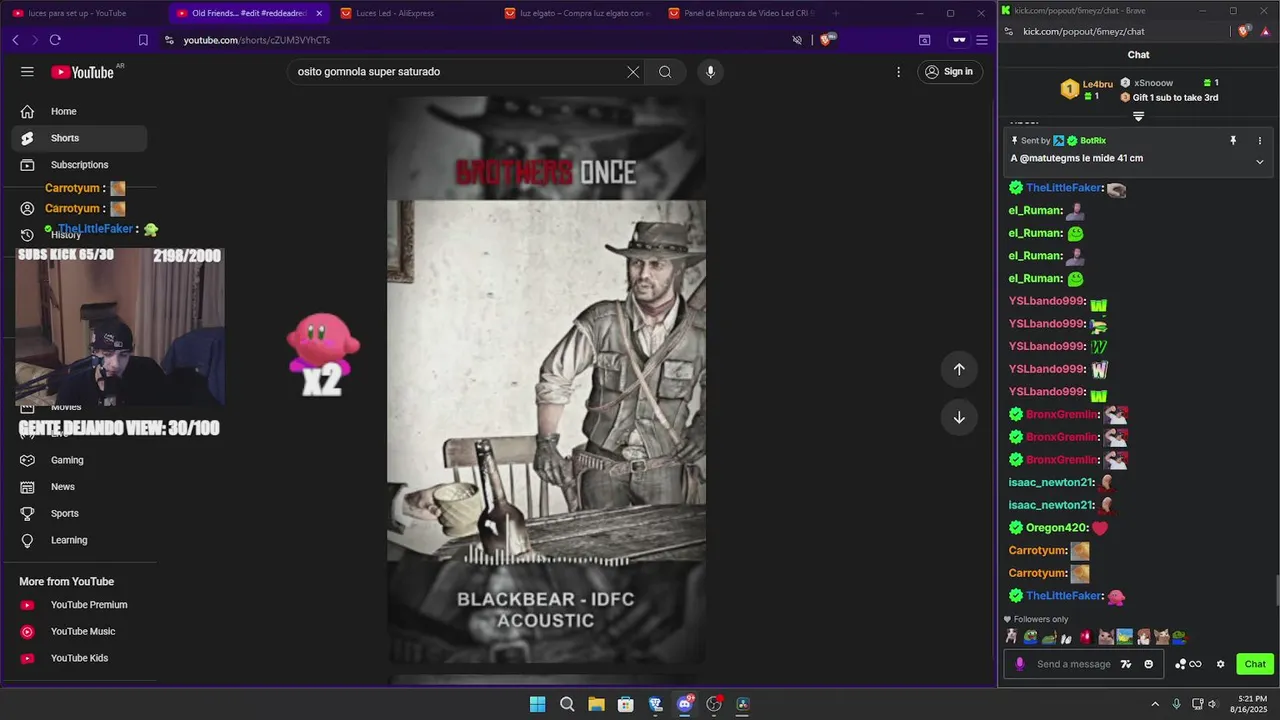Viewport: 1280px width, 720px height.
Task: Open the emoji smiley picker
Action: (x=1148, y=664)
